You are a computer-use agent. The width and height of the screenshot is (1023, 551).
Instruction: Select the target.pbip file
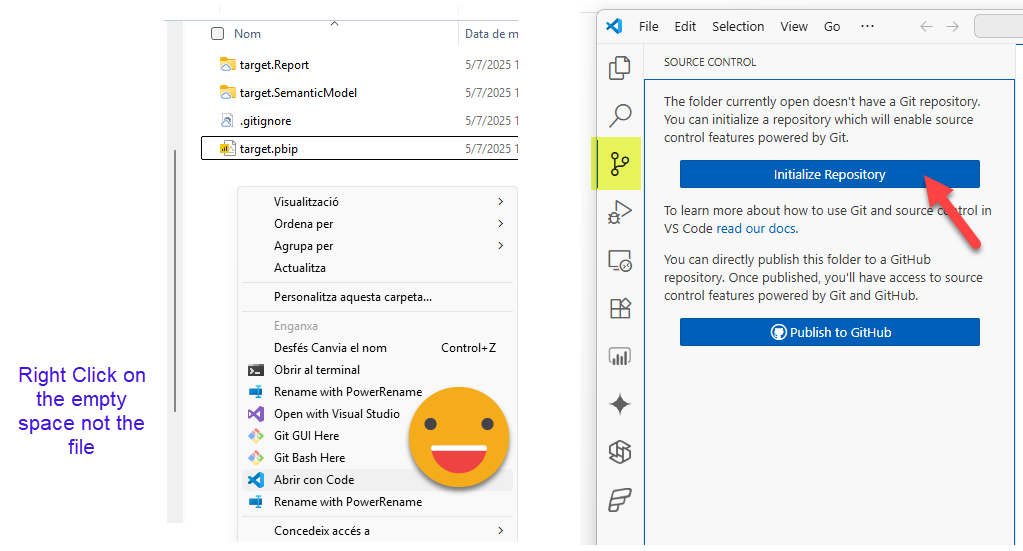[x=269, y=149]
